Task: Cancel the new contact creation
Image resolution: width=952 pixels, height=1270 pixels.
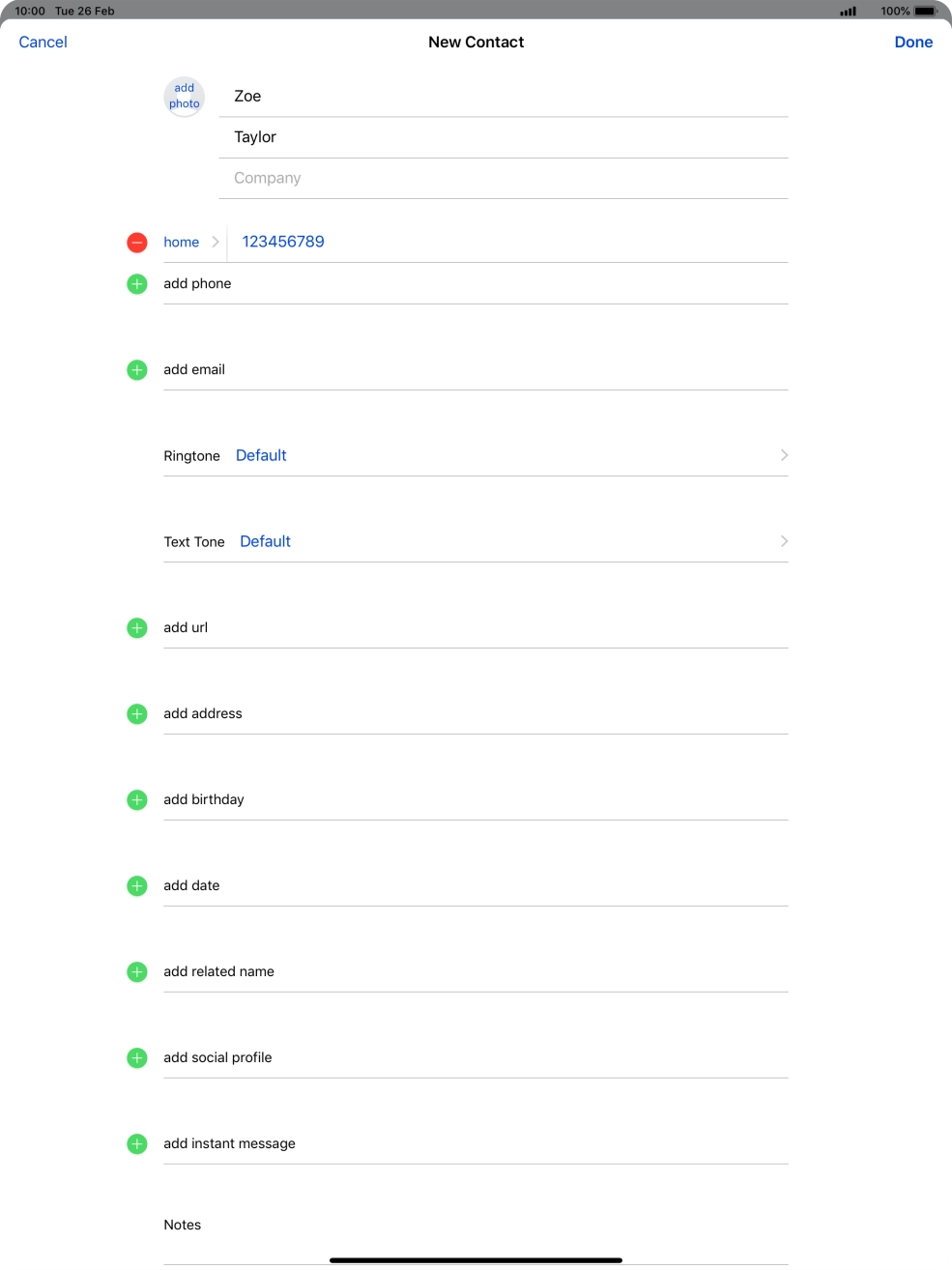Action: tap(43, 43)
